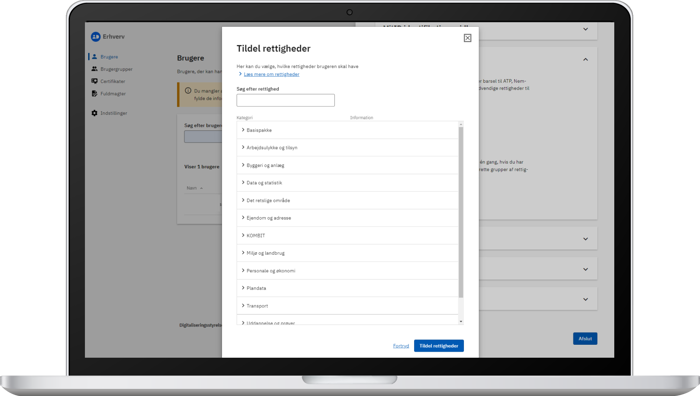Expand the KOMBIT category
This screenshot has width=700, height=396.
click(x=347, y=235)
